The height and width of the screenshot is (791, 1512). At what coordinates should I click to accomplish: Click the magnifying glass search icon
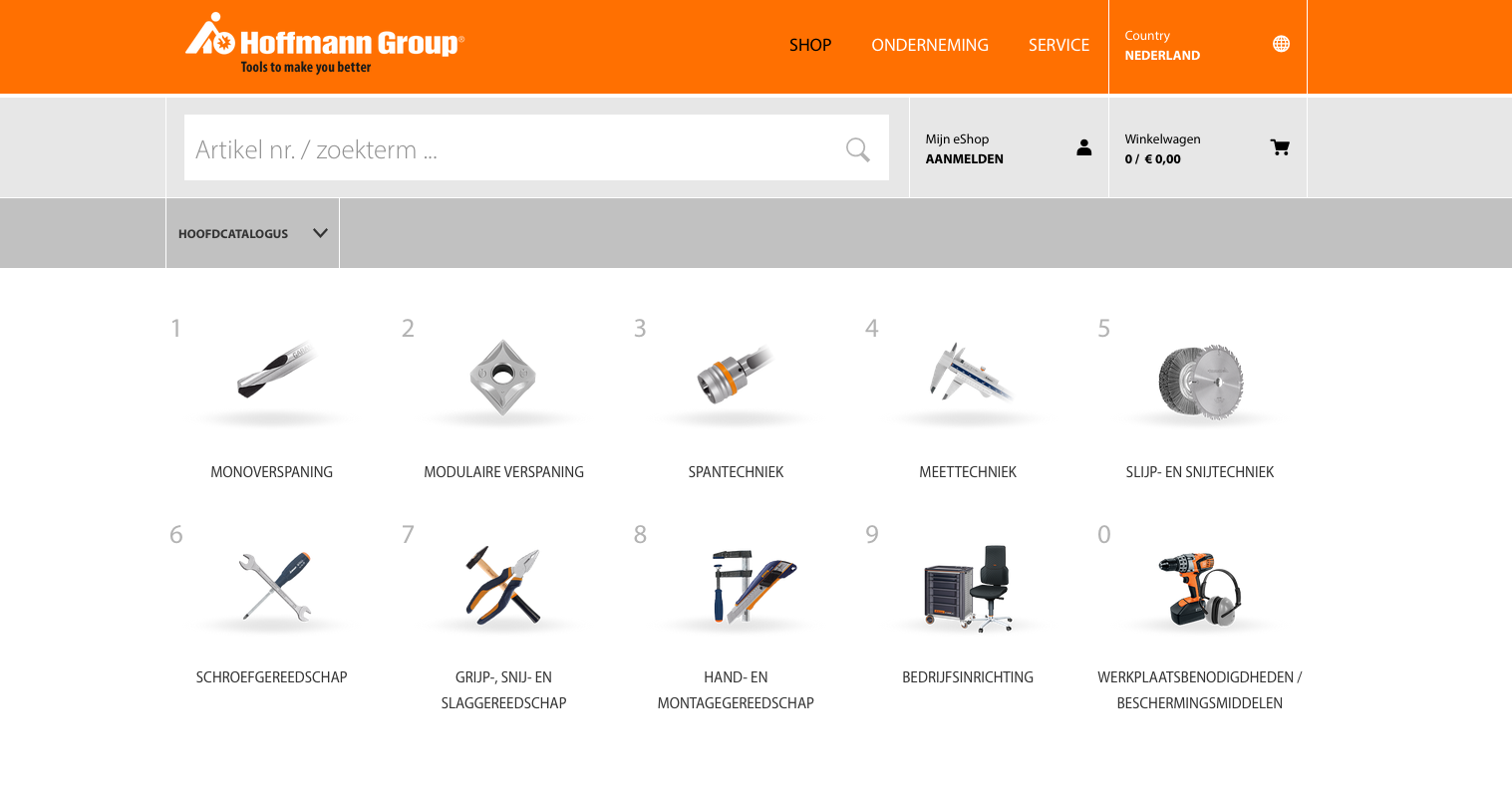tap(857, 149)
